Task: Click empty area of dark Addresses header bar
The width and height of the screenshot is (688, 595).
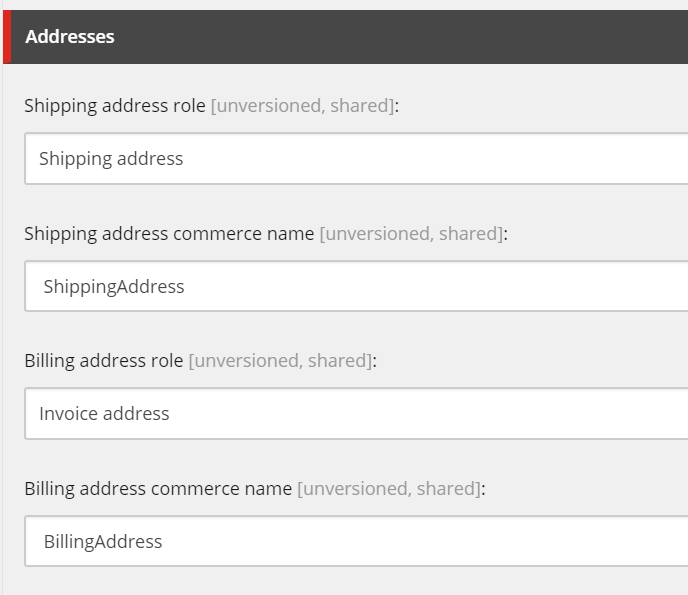Action: [395, 37]
